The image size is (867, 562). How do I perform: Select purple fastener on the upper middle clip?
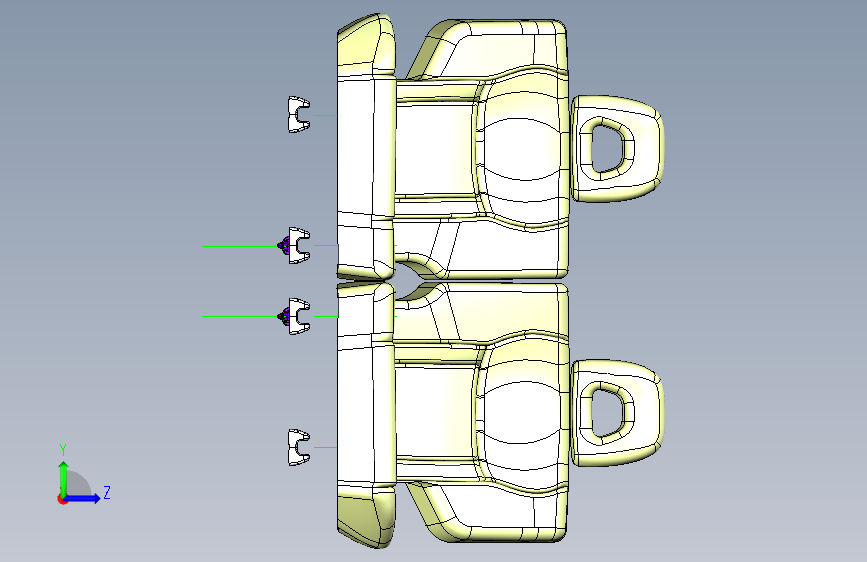284,245
